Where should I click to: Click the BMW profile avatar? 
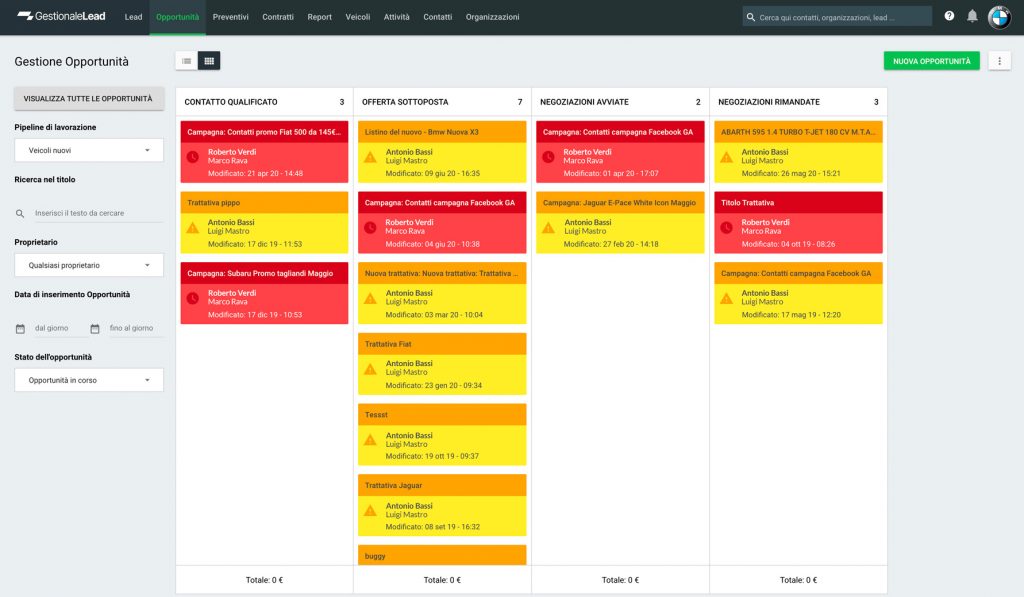[x=999, y=17]
